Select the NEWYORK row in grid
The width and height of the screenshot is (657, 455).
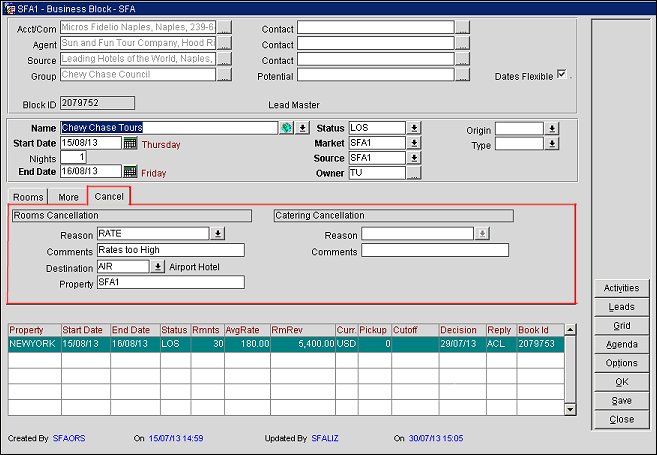pyautogui.click(x=285, y=344)
